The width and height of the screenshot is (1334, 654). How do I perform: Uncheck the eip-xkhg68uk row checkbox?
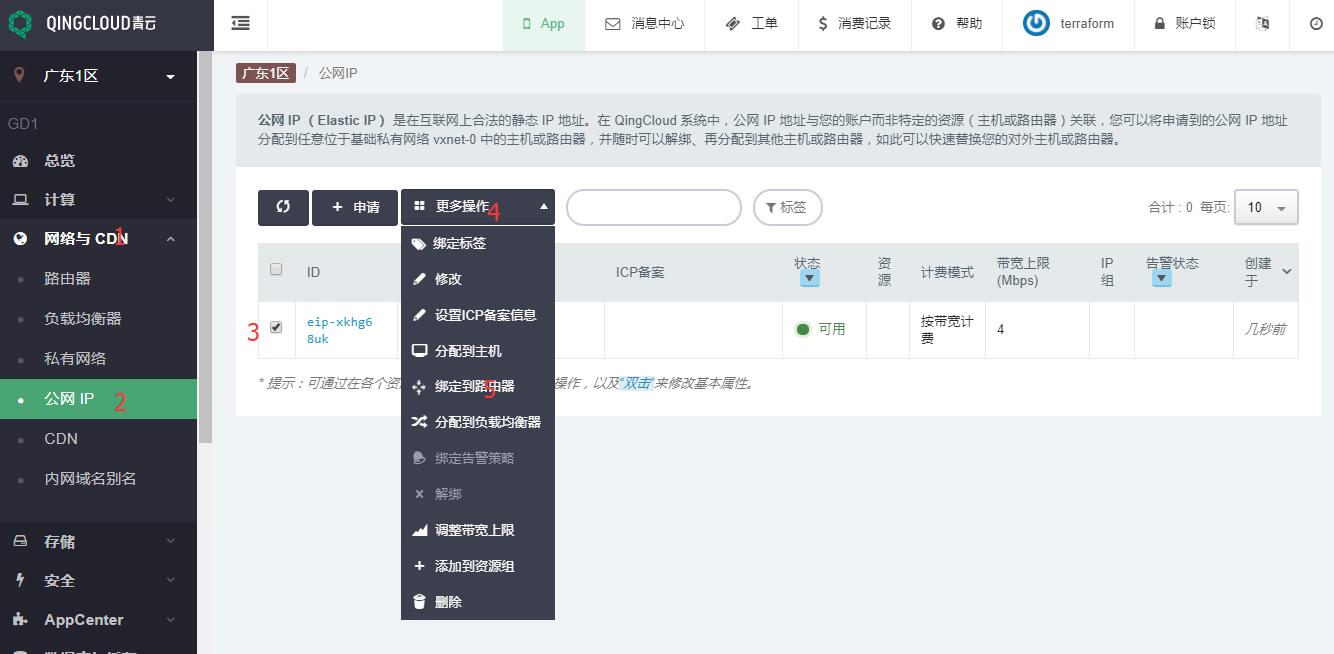tap(276, 327)
